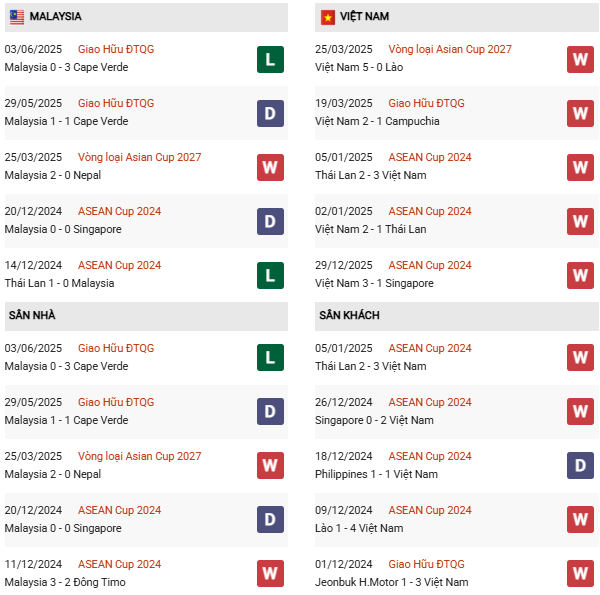Click the Malaysia flag icon
Viewport: 600px width, 595px height.
click(17, 17)
